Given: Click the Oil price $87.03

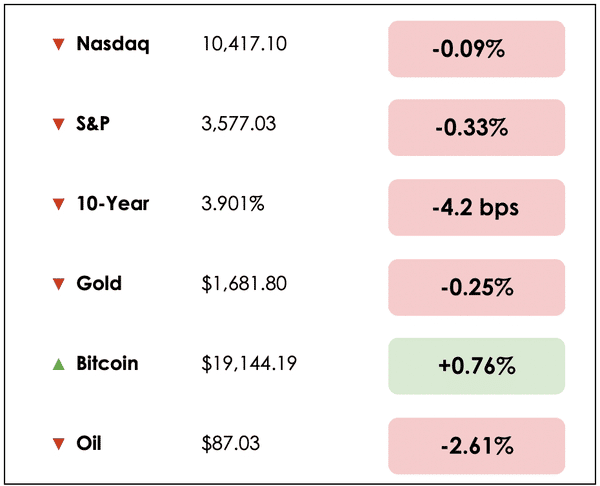Looking at the screenshot, I should point(228,443).
